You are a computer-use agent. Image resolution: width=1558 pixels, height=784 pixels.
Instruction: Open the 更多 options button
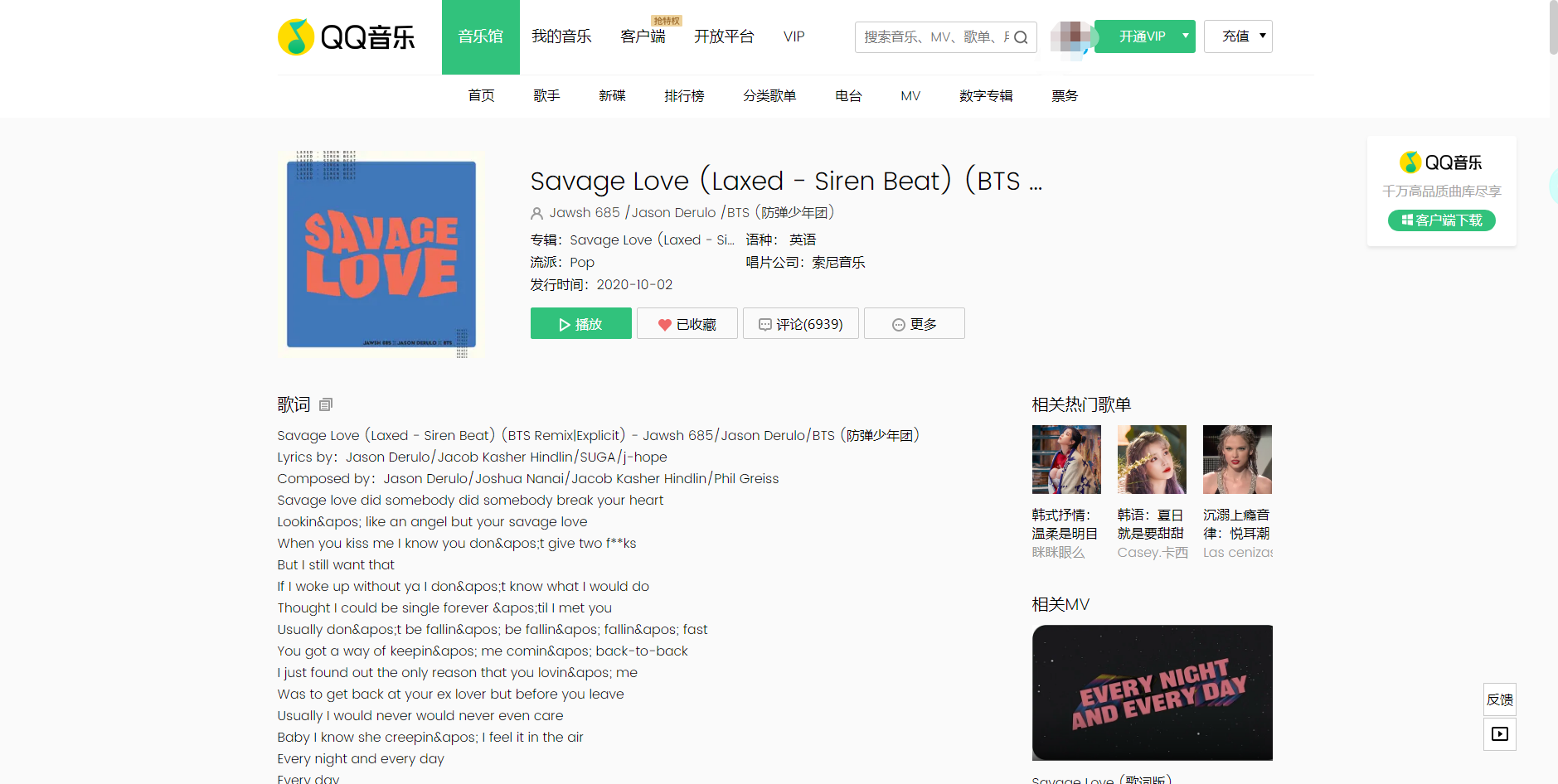pyautogui.click(x=915, y=324)
